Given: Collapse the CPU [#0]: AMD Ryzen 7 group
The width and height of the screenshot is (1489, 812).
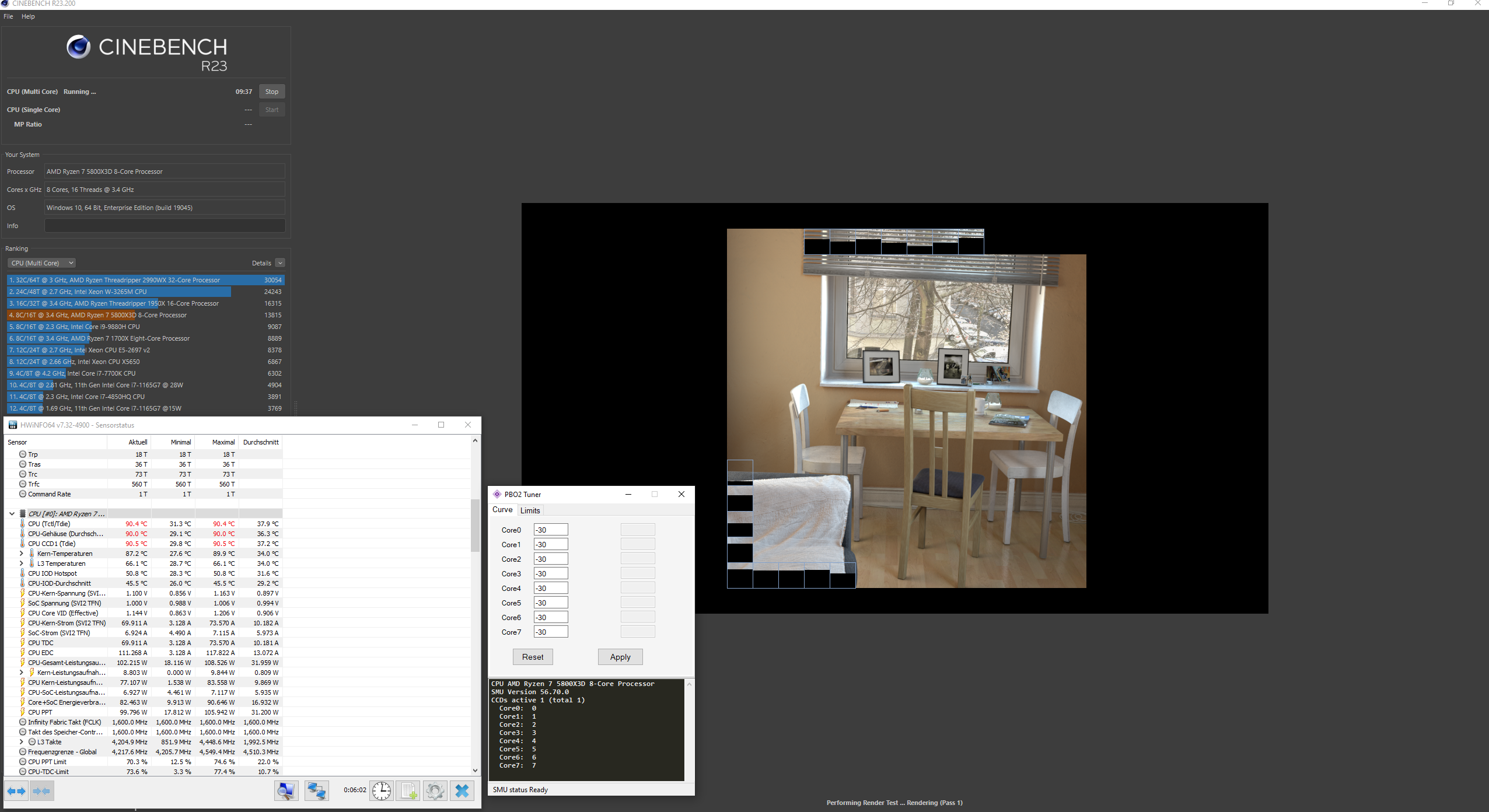Looking at the screenshot, I should (12, 514).
